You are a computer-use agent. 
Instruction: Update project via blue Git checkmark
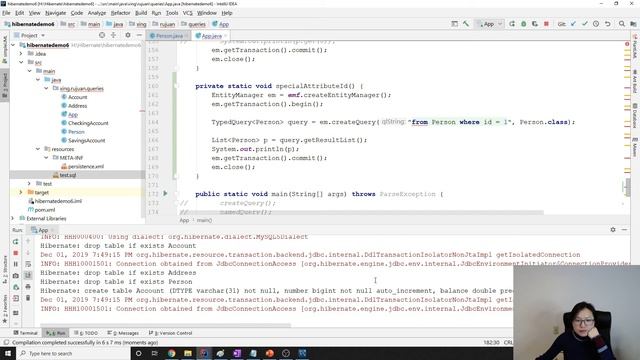pyautogui.click(x=573, y=24)
